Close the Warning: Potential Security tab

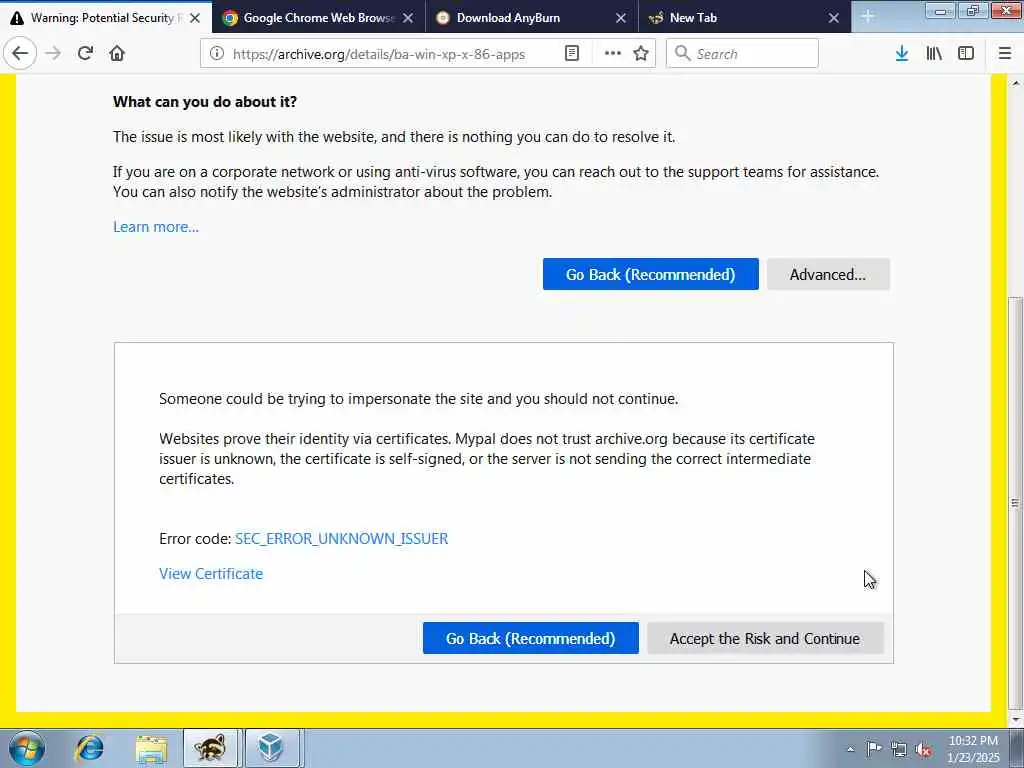click(195, 18)
